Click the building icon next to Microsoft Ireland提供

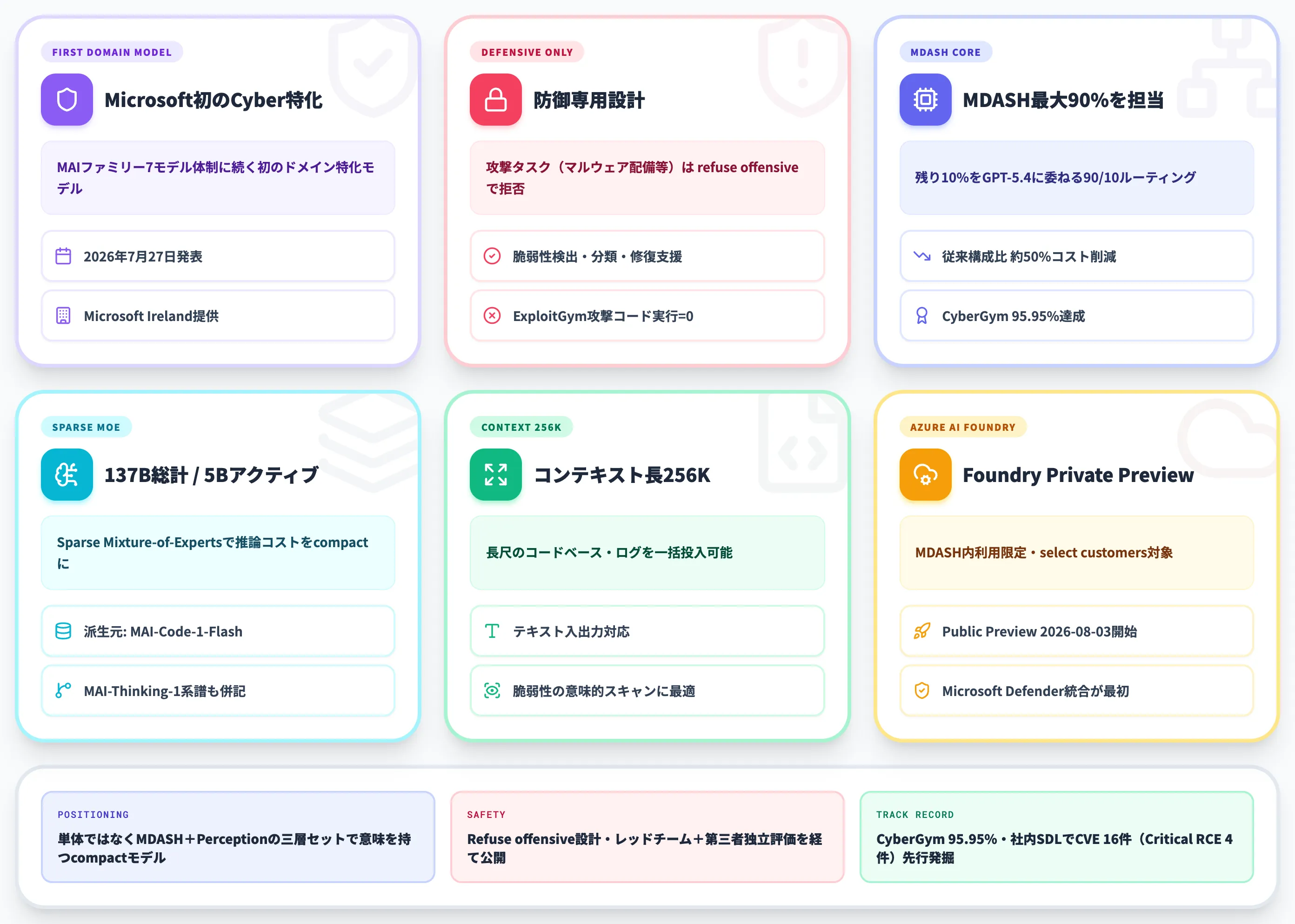click(63, 316)
